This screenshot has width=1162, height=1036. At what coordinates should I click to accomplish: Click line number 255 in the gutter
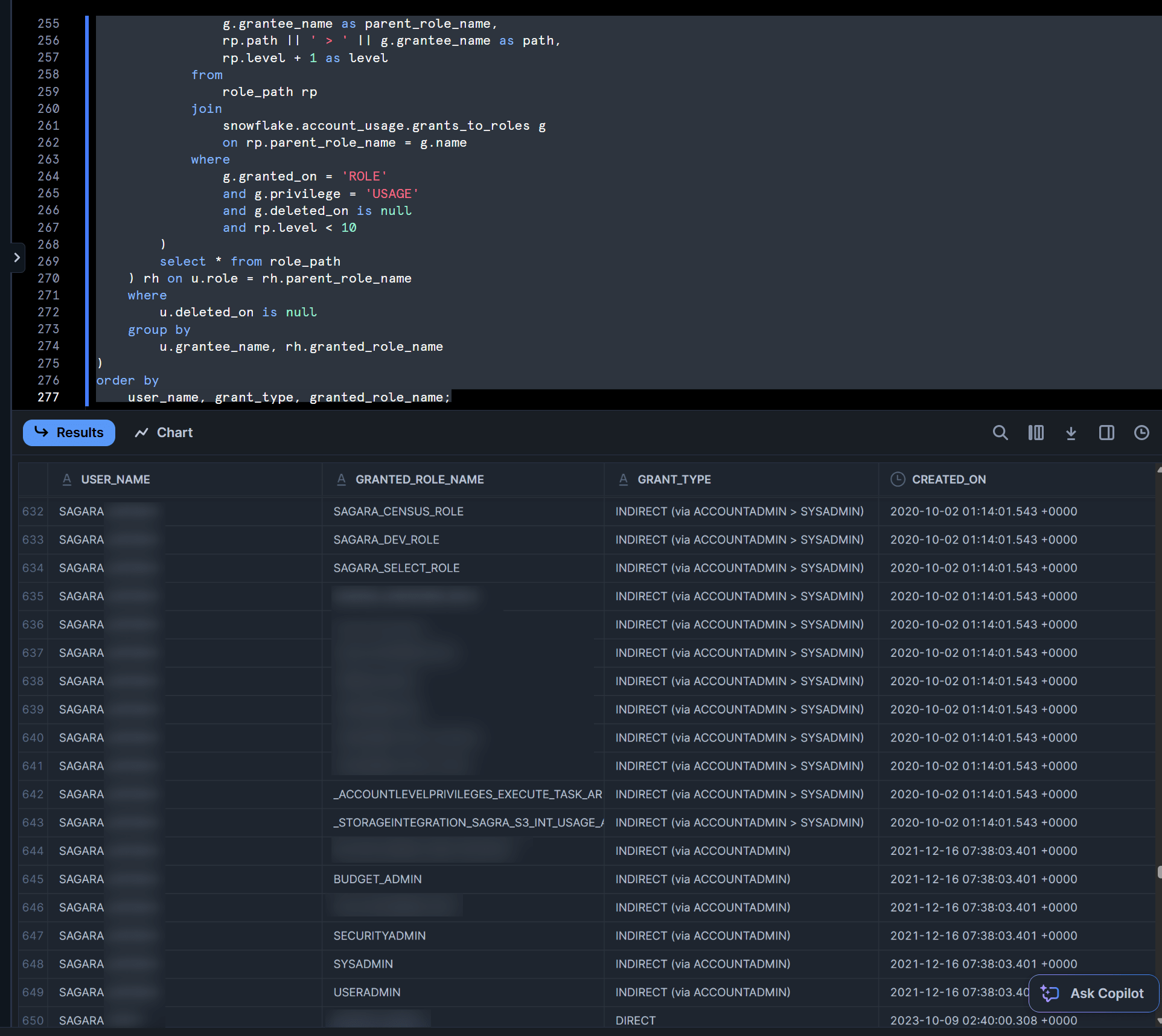point(48,24)
